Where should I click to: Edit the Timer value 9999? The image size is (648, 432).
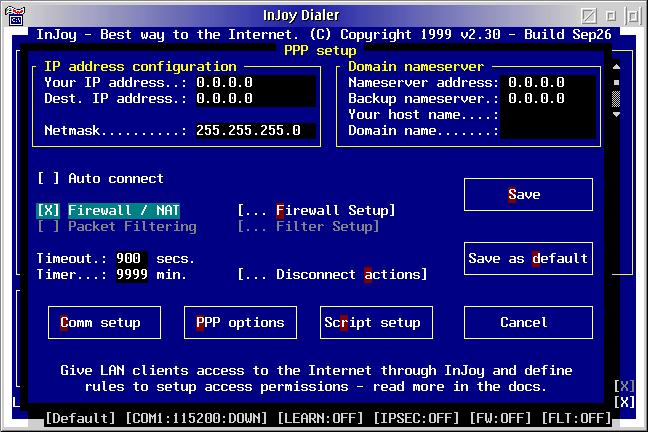click(x=131, y=274)
